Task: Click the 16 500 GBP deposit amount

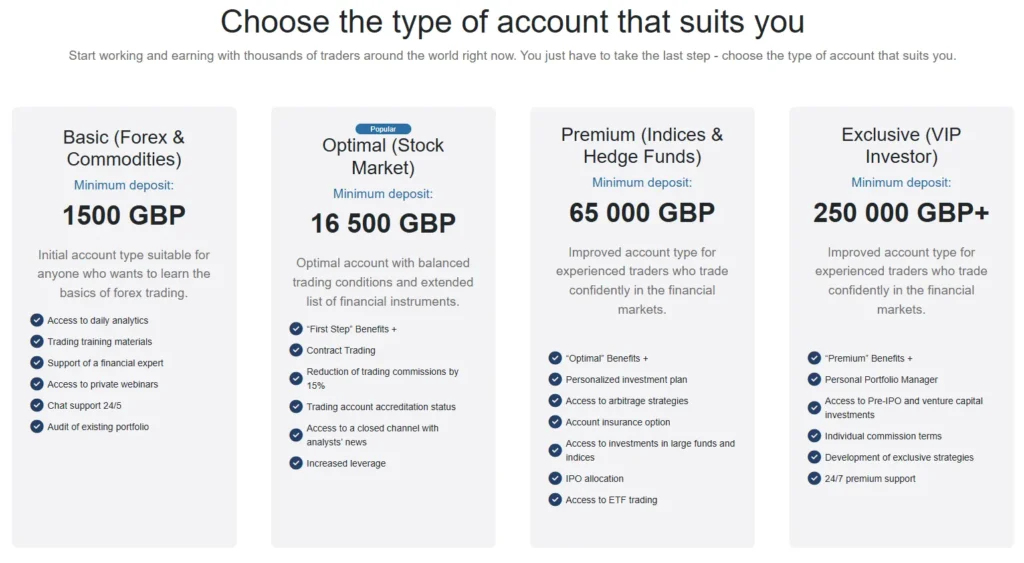Action: (x=383, y=223)
